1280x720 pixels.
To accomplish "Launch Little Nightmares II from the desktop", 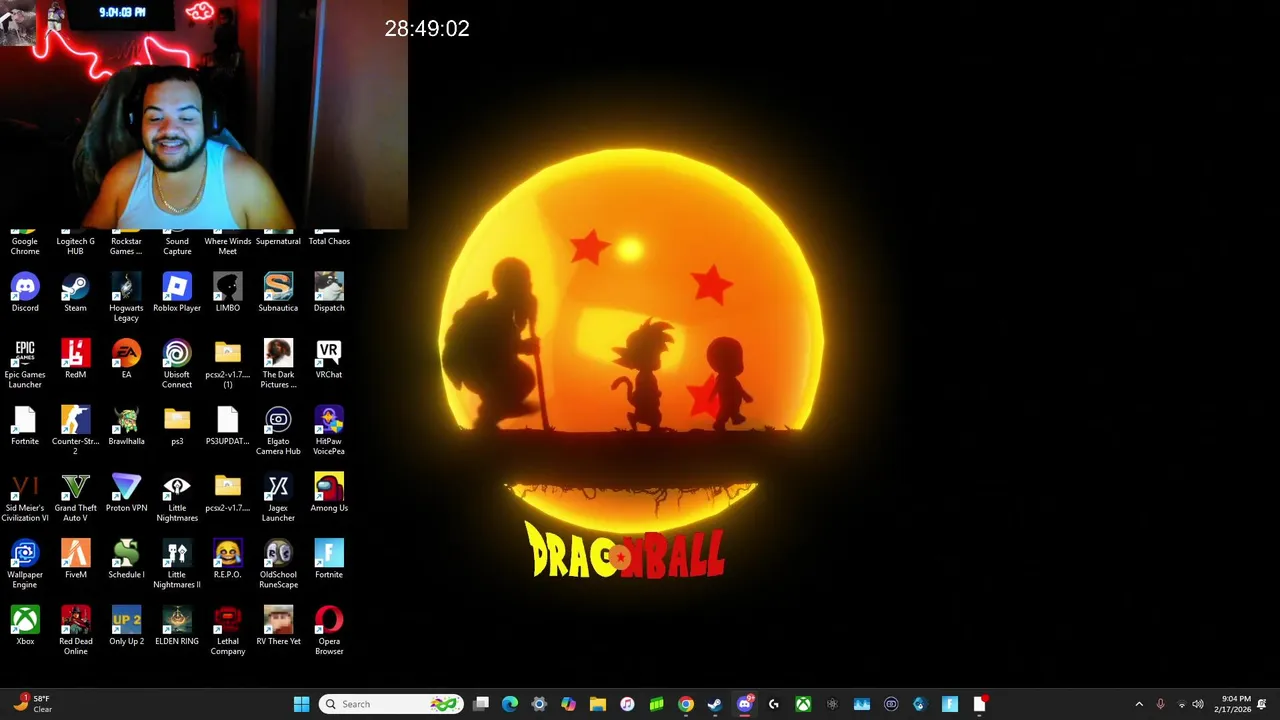I will [x=177, y=564].
